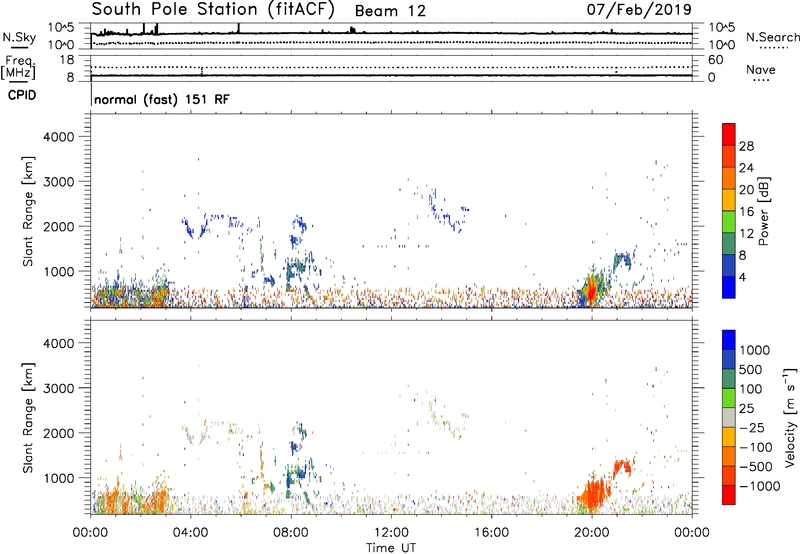Click the '12:00' time tick label

tap(391, 533)
